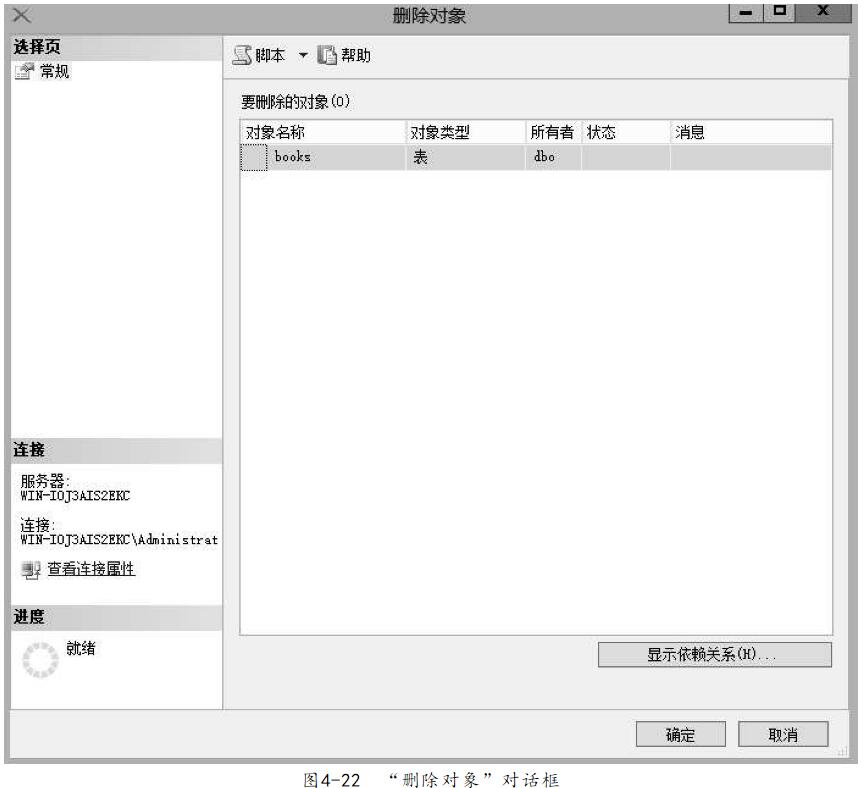The width and height of the screenshot is (866, 788).
Task: Cancel the dialog with 取消
Action: (782, 734)
